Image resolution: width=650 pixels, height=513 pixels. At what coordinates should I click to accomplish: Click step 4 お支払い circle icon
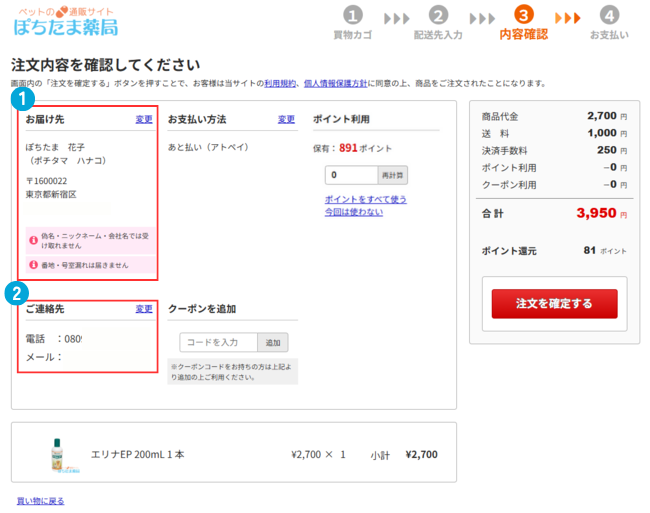609,16
